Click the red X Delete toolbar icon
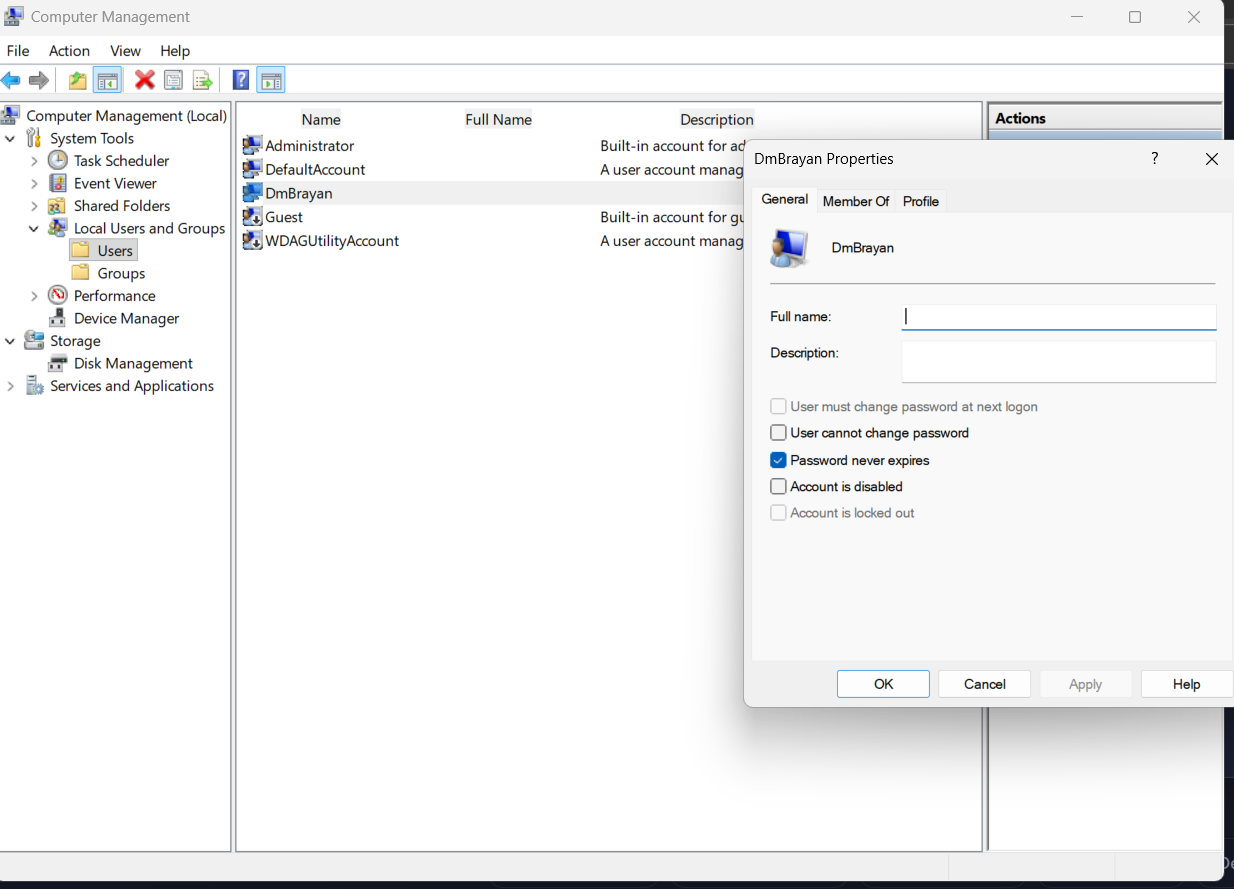The height and width of the screenshot is (889, 1234). click(145, 80)
